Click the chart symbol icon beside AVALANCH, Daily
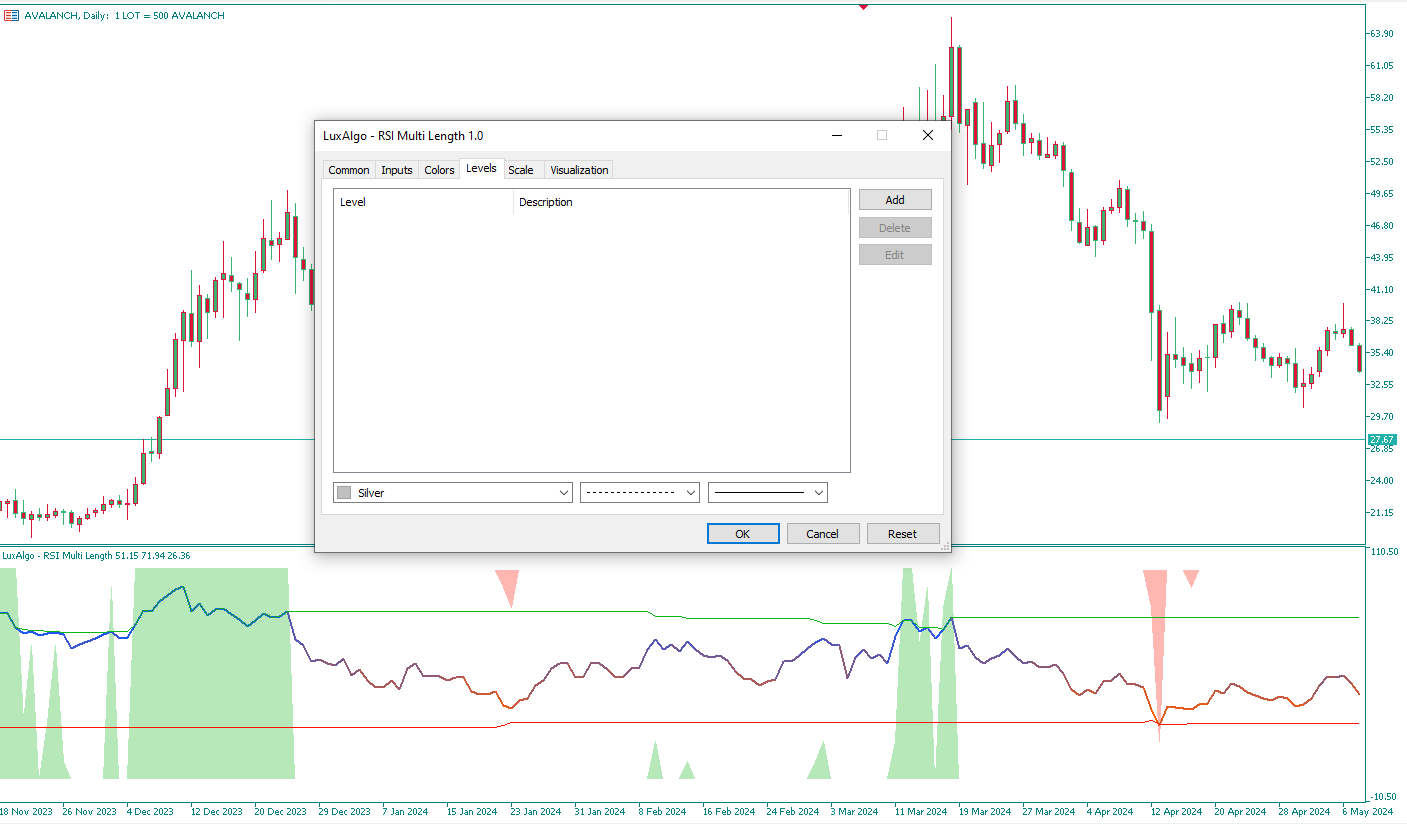Viewport: 1407px width, 824px height. pyautogui.click(x=11, y=16)
